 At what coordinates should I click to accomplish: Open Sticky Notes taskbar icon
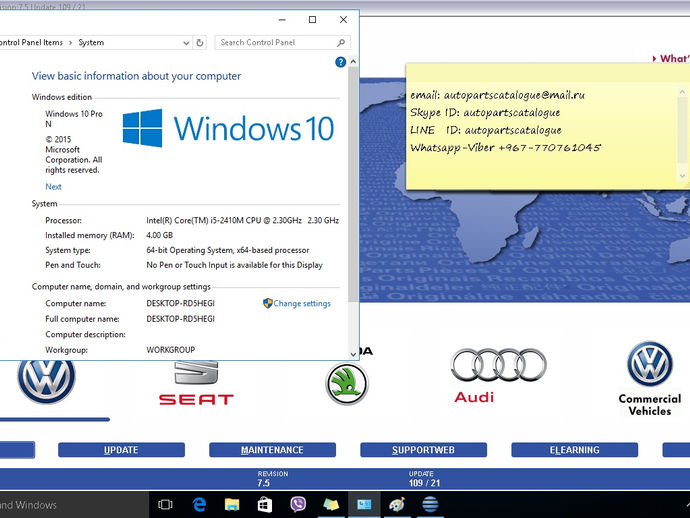point(331,504)
